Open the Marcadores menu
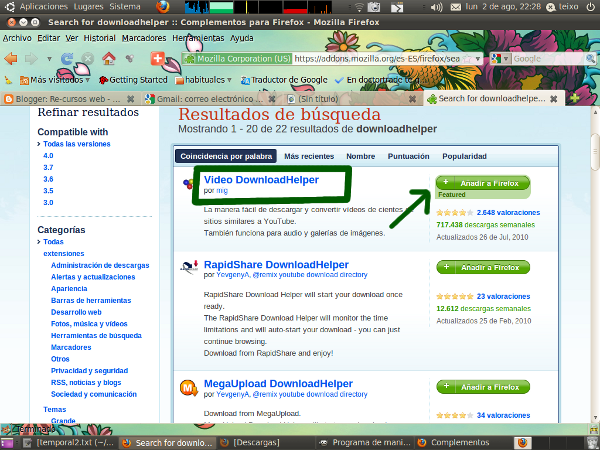The width and height of the screenshot is (600, 450). click(144, 38)
